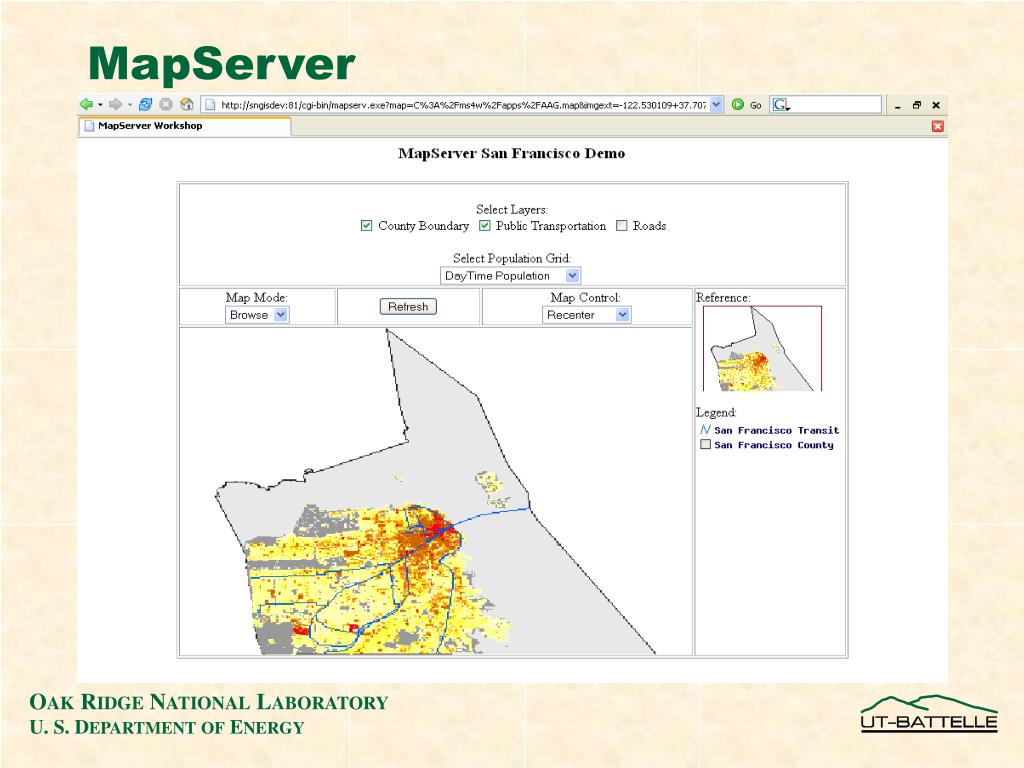
Task: Open the Map Mode Browse dropdown
Action: (257, 315)
